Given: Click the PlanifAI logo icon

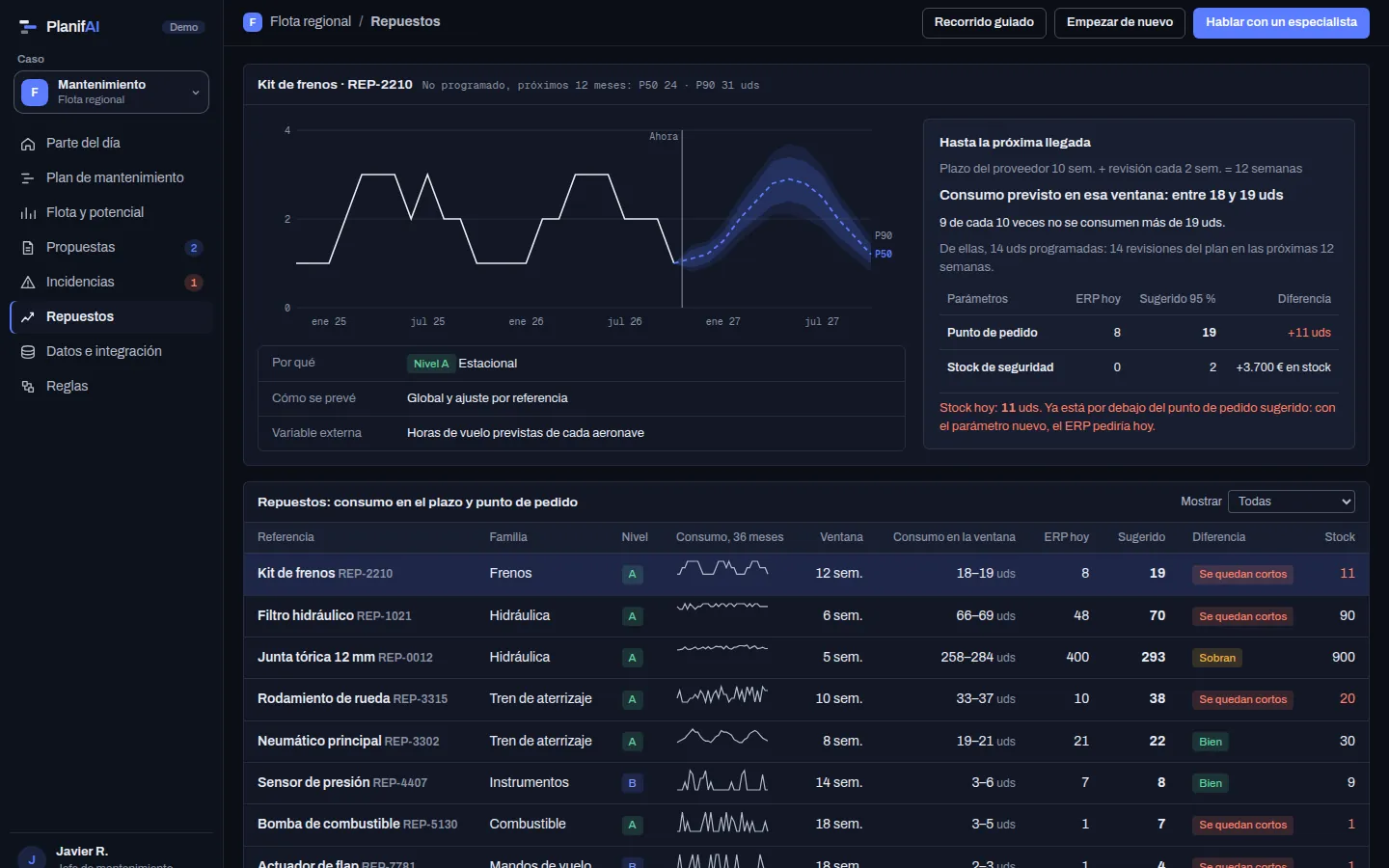Looking at the screenshot, I should (28, 27).
